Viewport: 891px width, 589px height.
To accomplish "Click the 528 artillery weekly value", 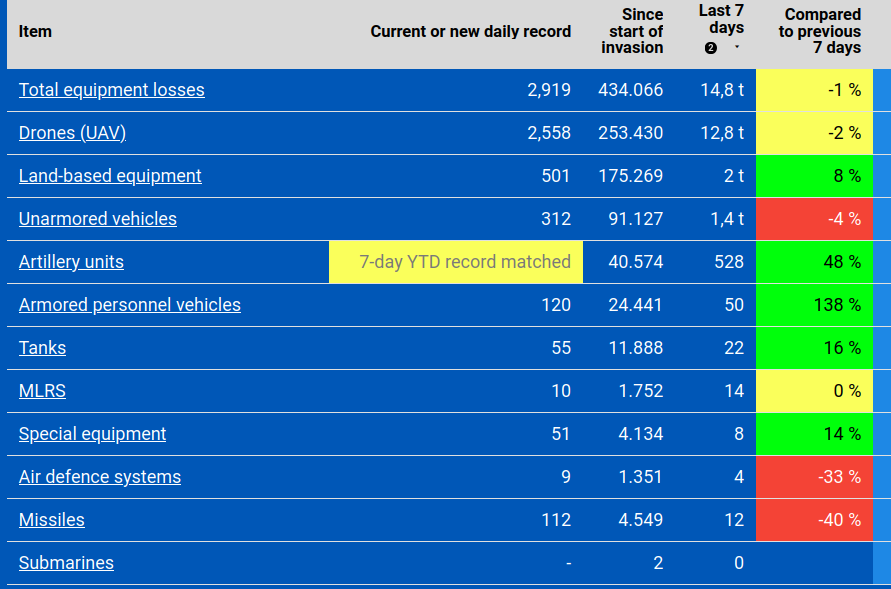I will coord(729,262).
